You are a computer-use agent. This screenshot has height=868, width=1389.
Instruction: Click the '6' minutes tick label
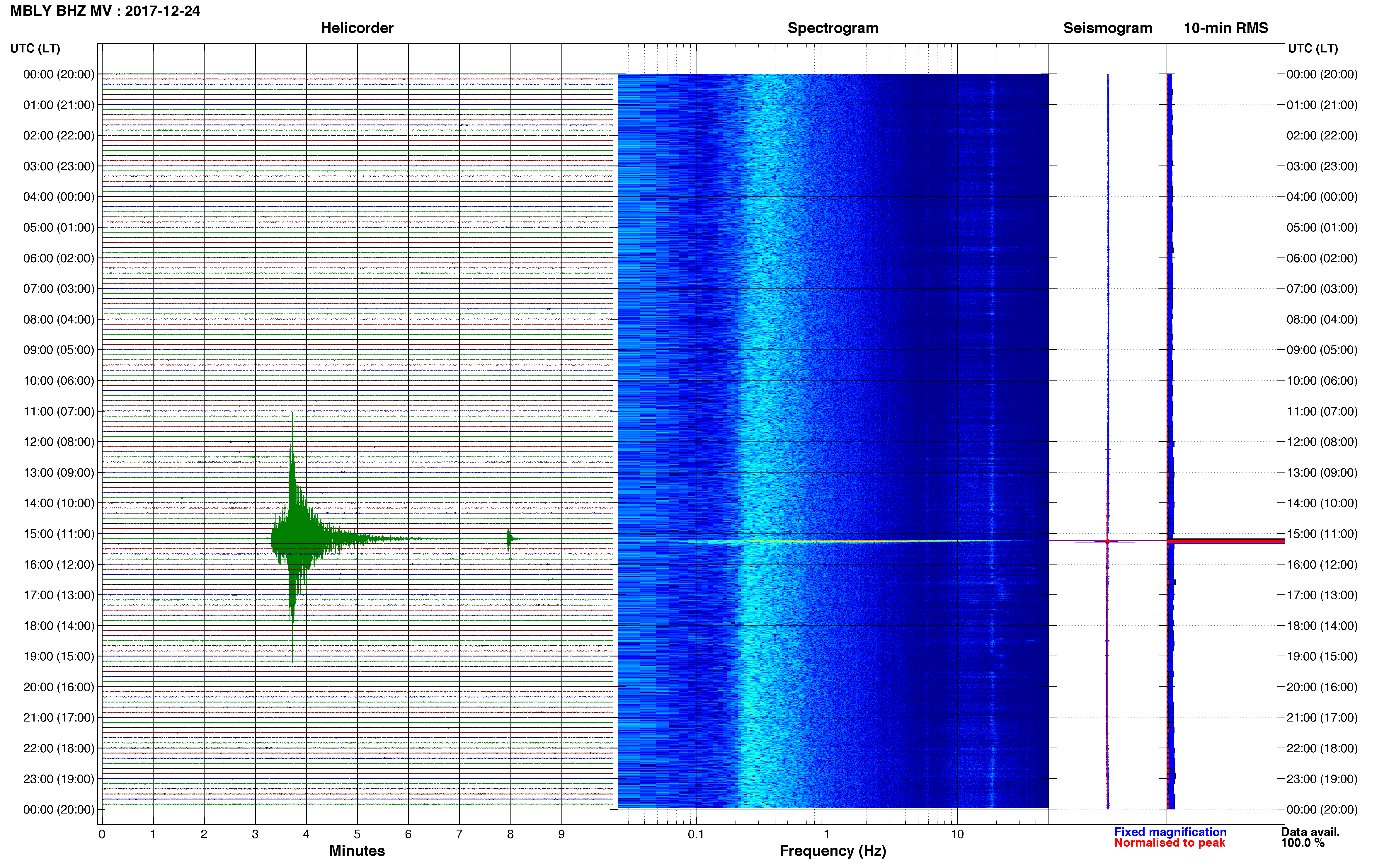408,834
